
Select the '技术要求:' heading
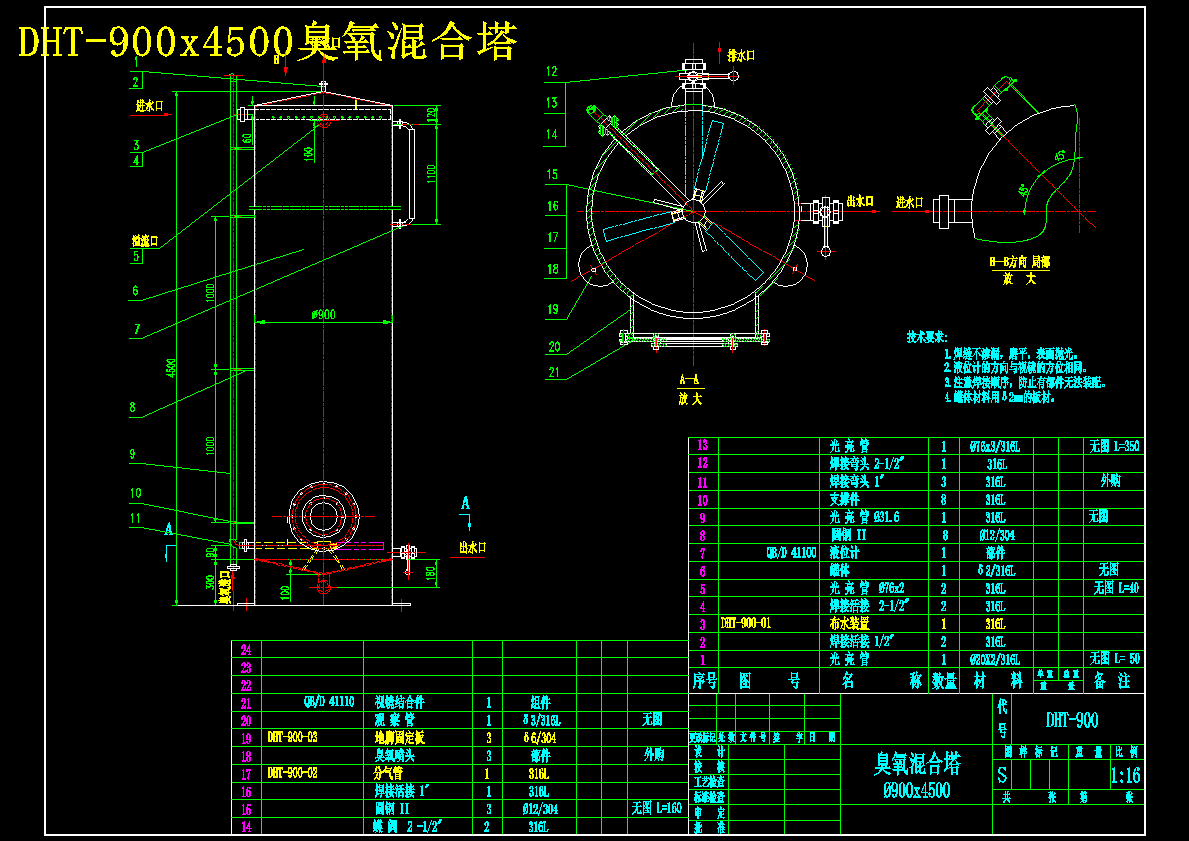click(x=927, y=337)
